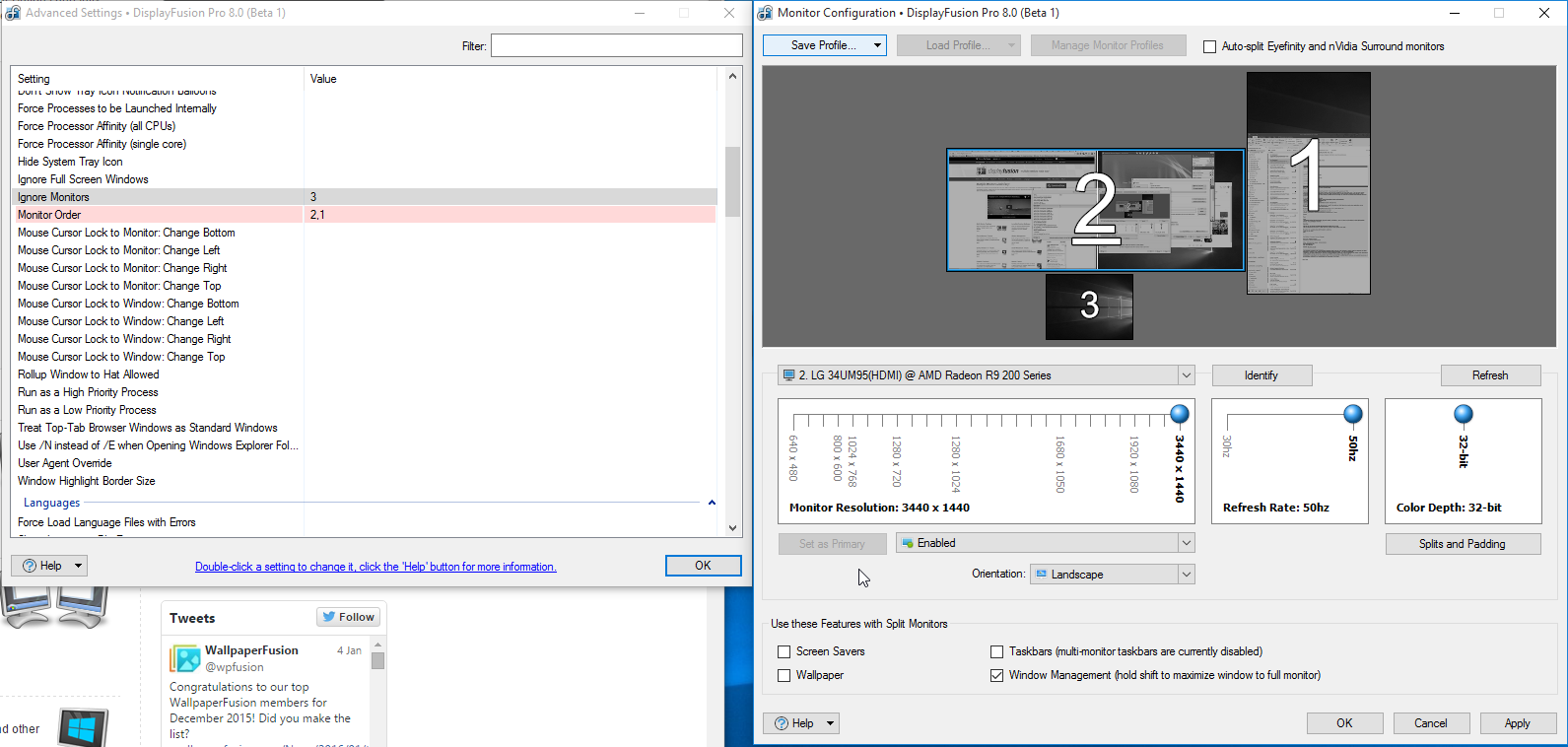Click the landscape icon in the Orientation dropdown
1568x747 pixels.
[x=1041, y=575]
